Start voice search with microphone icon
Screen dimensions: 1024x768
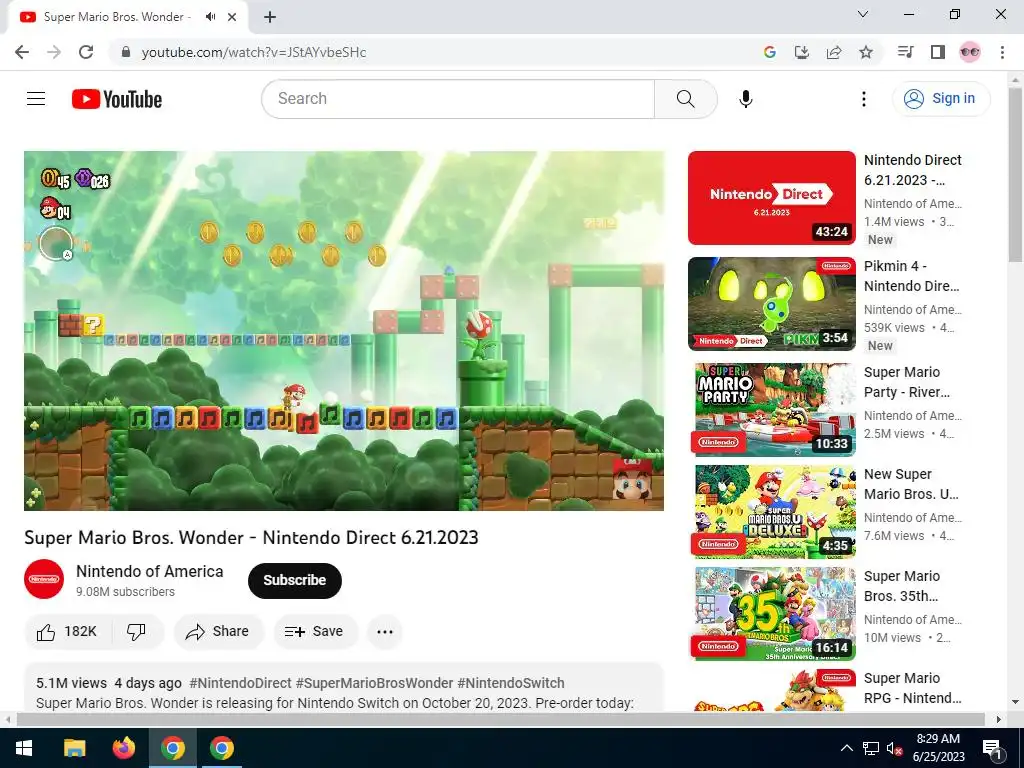[746, 99]
